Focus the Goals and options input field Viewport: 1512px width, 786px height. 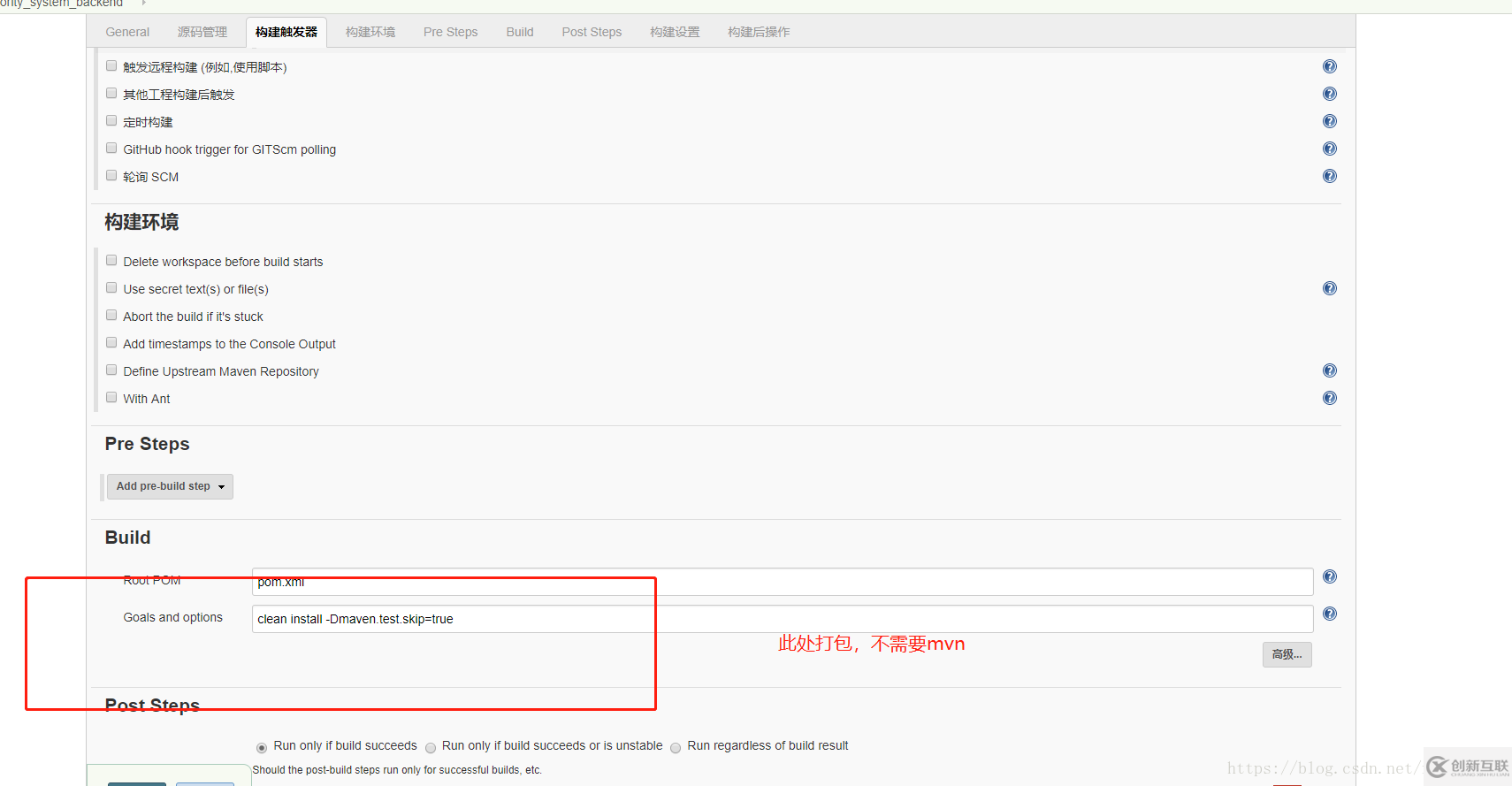[x=783, y=619]
